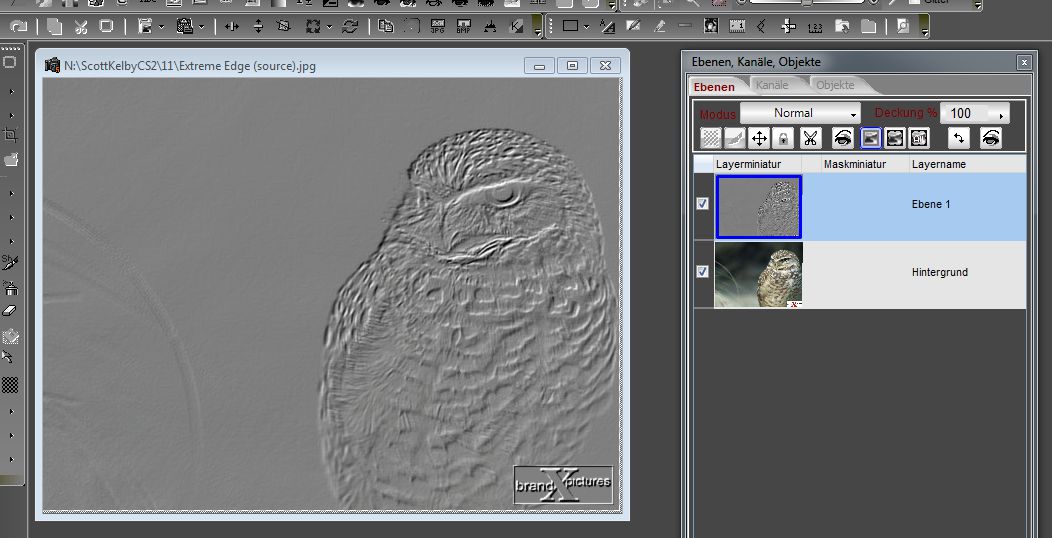The height and width of the screenshot is (538, 1052).
Task: Click the JPG export icon
Action: click(438, 27)
